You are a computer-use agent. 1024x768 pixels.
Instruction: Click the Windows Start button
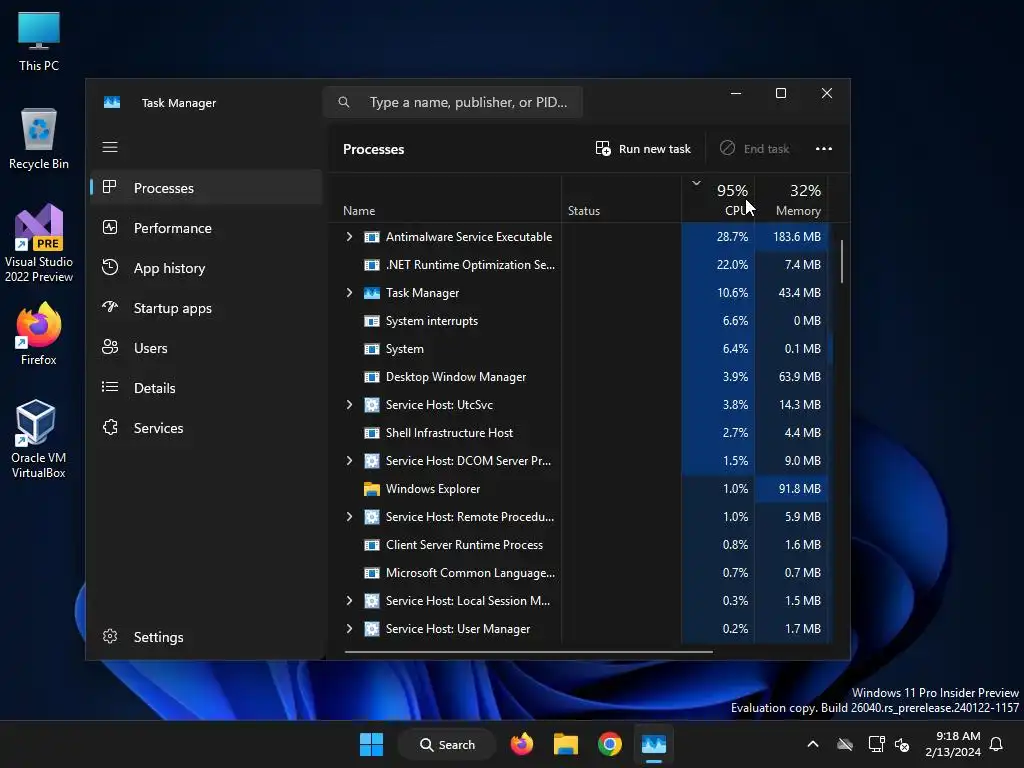tap(372, 744)
